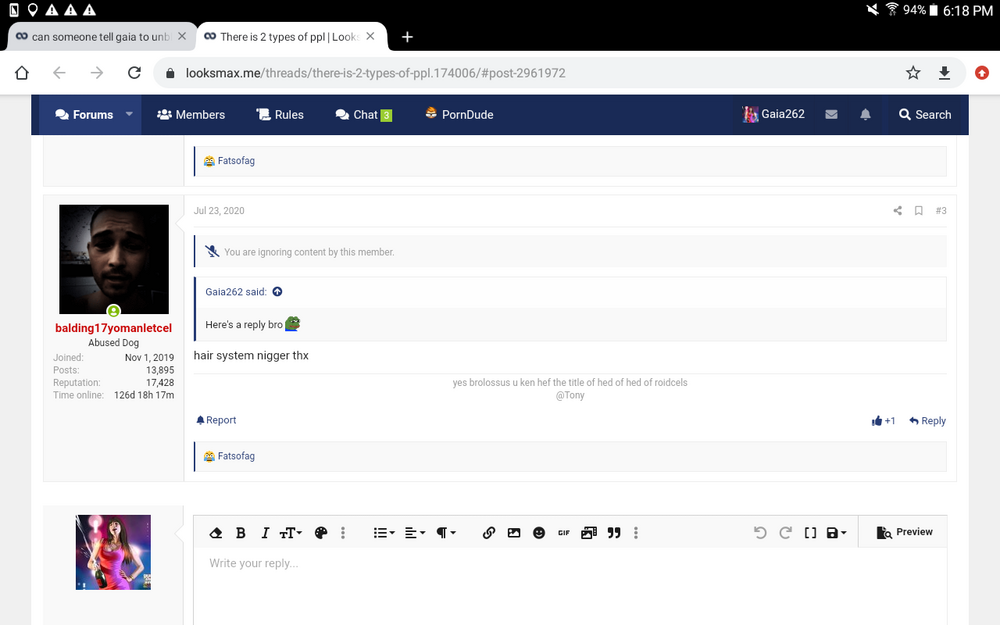This screenshot has width=1000, height=625.
Task: Open the Rules page
Action: coord(280,115)
